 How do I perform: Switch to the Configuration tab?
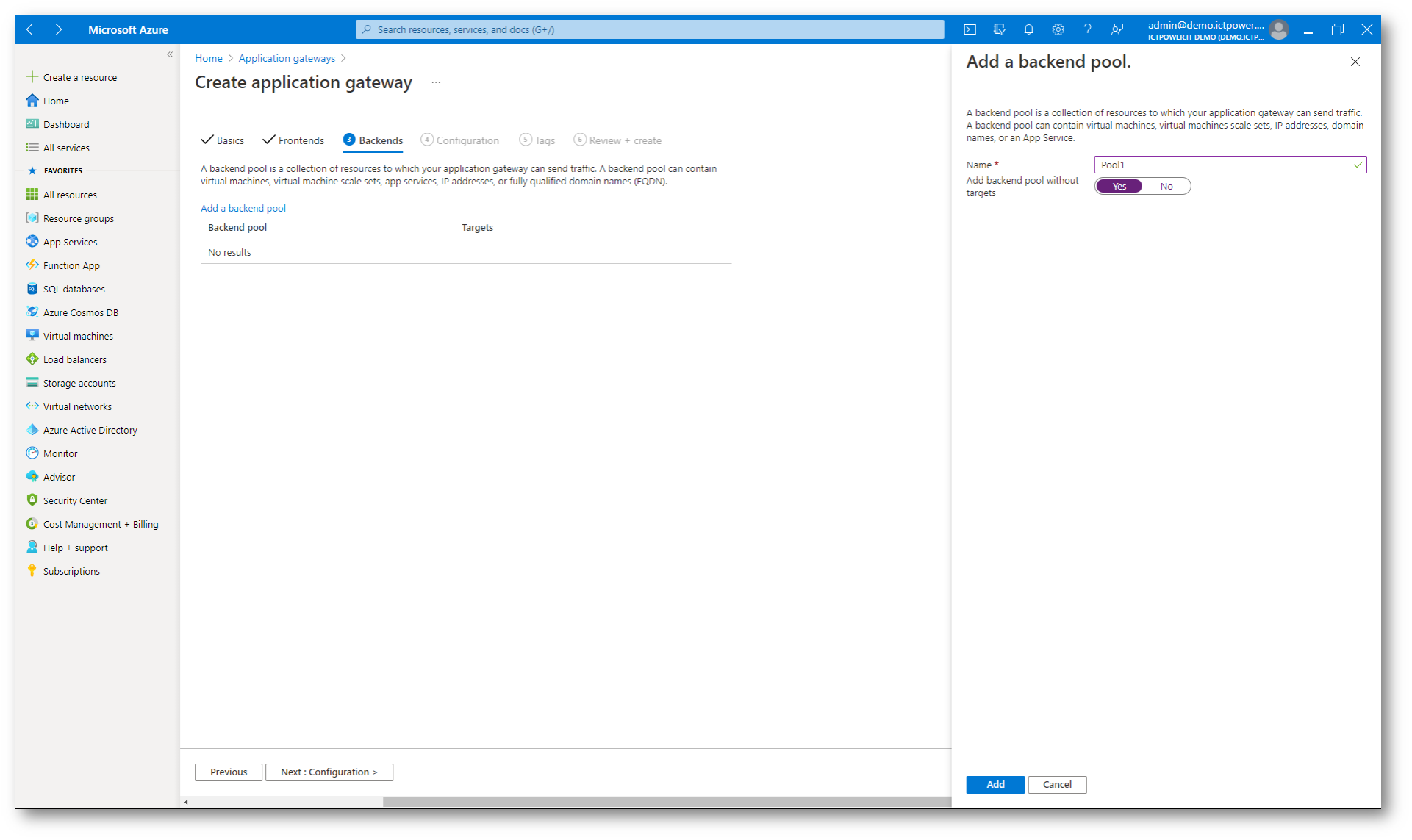pyautogui.click(x=459, y=140)
